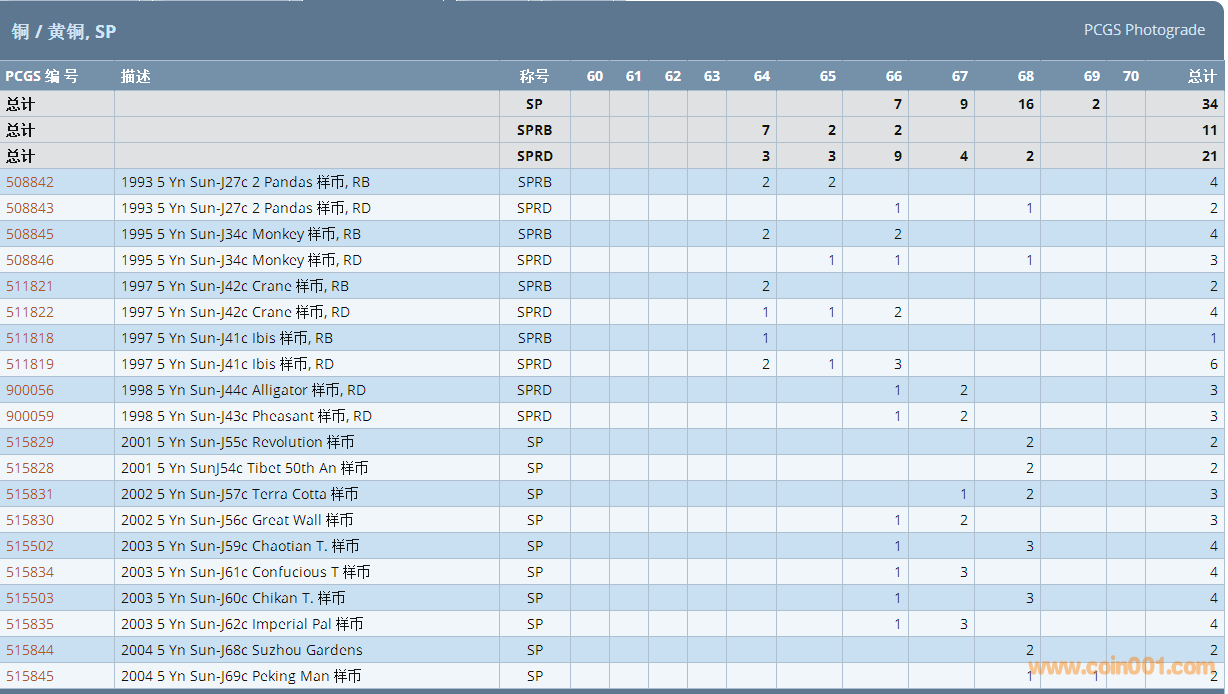
Task: Click coin number 508845 for Monkey RB
Action: click(x=30, y=234)
